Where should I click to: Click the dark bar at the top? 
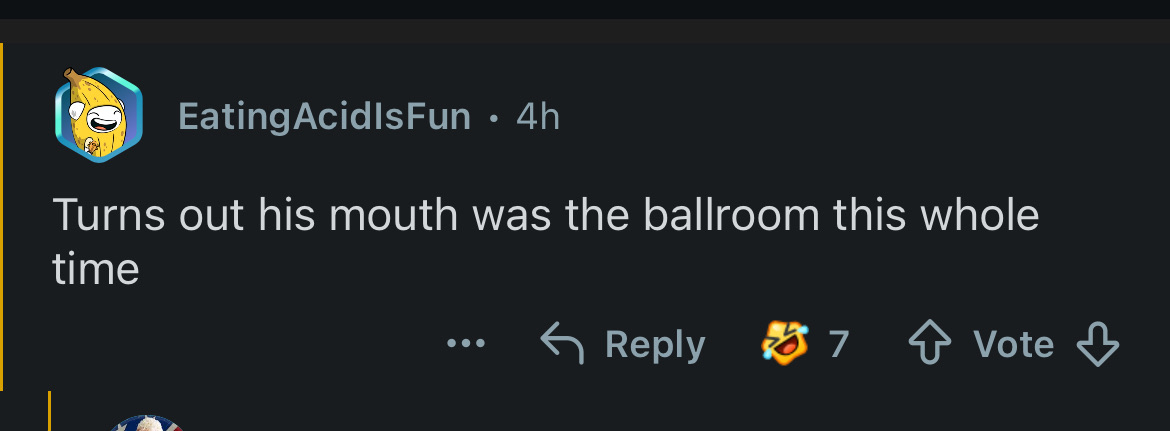point(585,9)
